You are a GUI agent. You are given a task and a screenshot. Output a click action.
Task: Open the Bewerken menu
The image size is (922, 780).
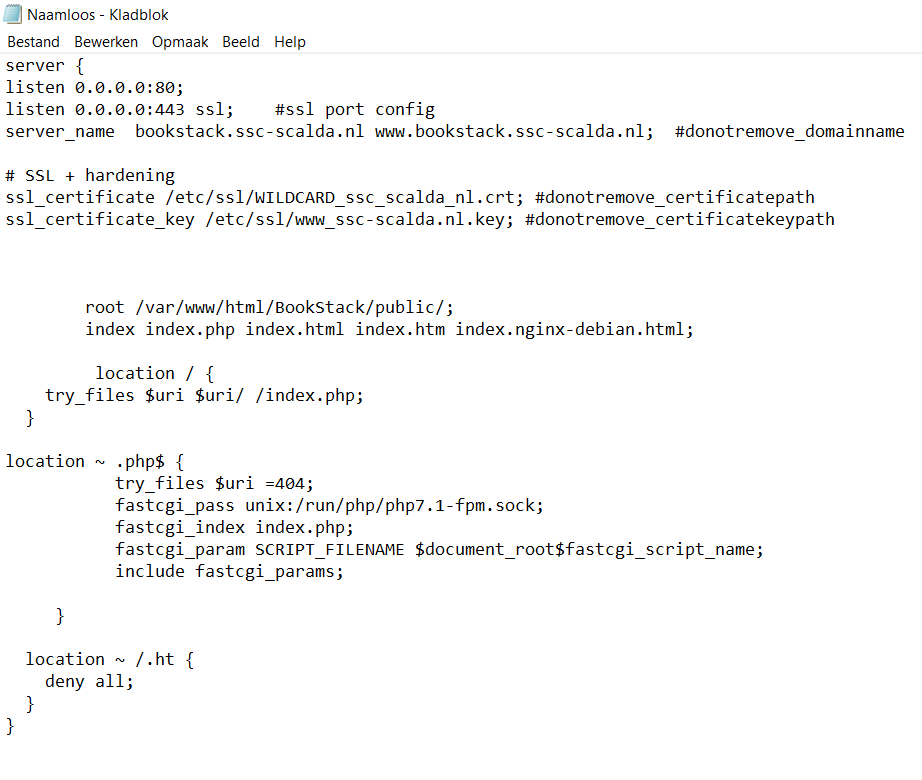pos(106,42)
